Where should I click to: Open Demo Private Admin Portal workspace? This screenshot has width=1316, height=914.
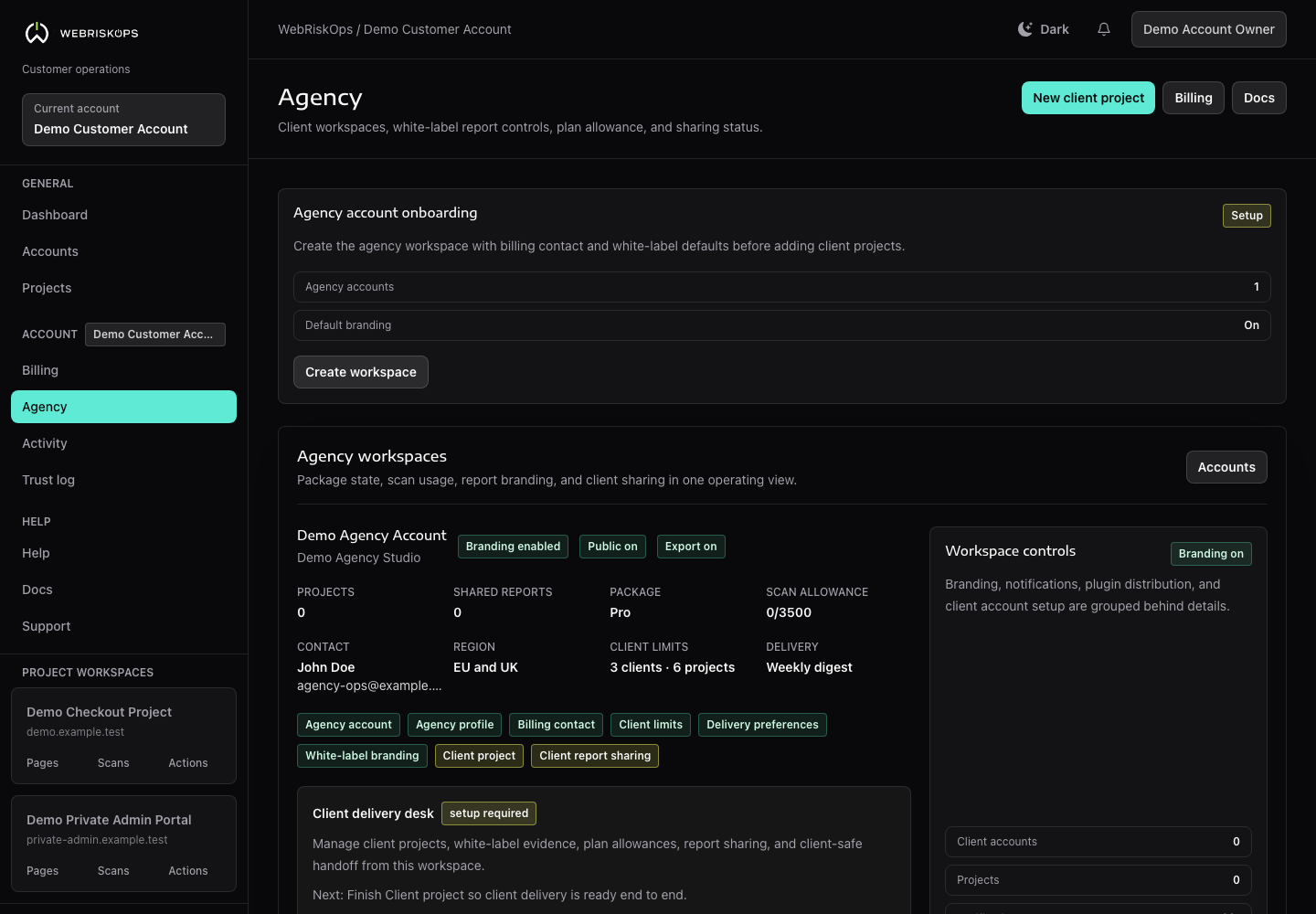point(109,820)
